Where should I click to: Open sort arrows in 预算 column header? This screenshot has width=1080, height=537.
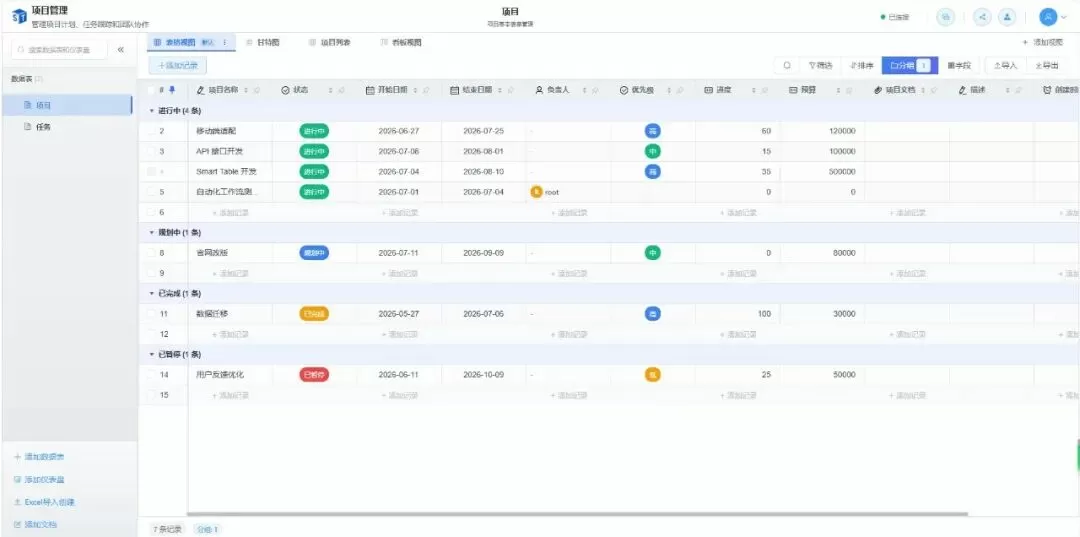click(x=839, y=90)
